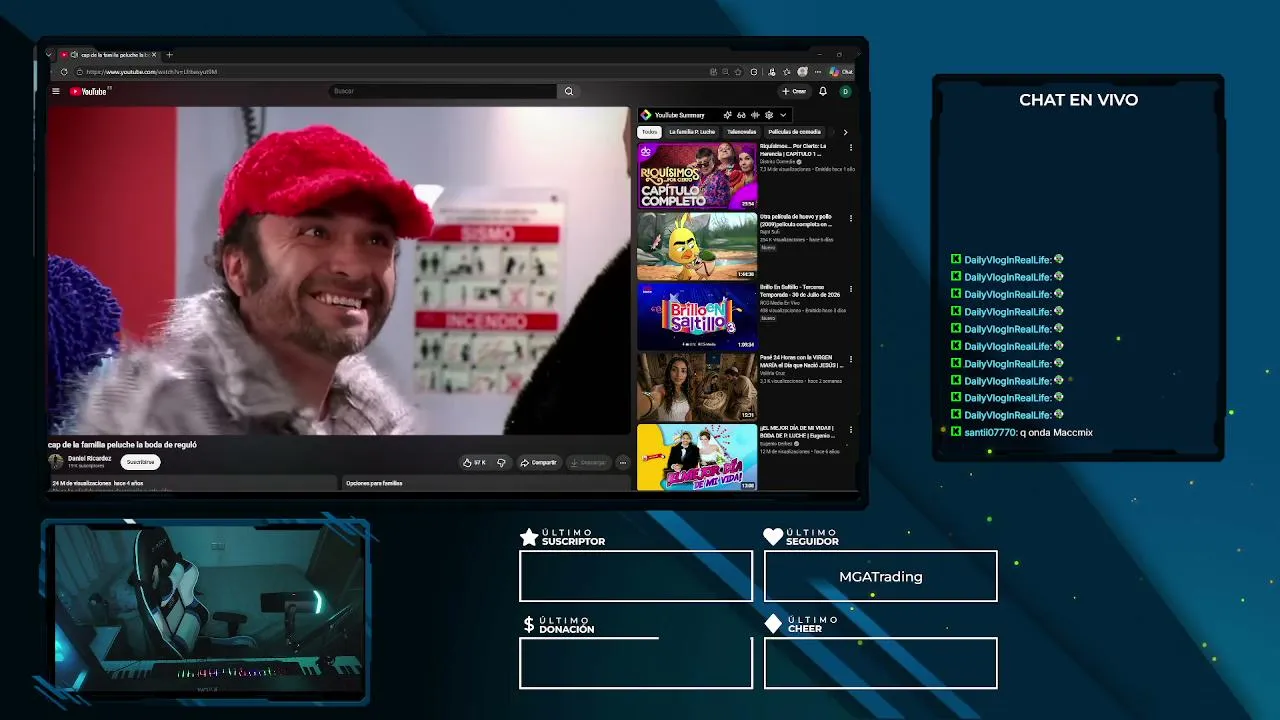Click the video player to pause
The width and height of the screenshot is (1280, 720).
tap(339, 270)
